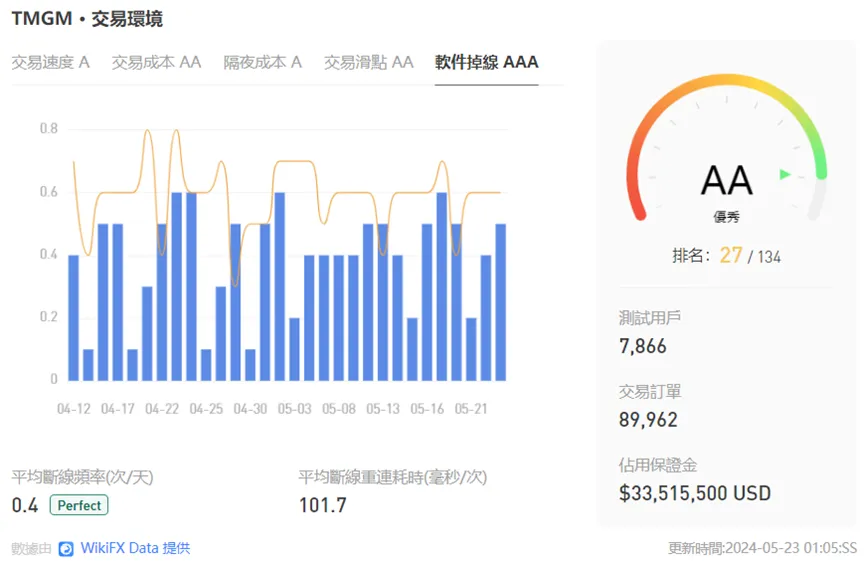Image resolution: width=865 pixels, height=561 pixels.
Task: Click the ranking total 134
Action: [x=769, y=257]
